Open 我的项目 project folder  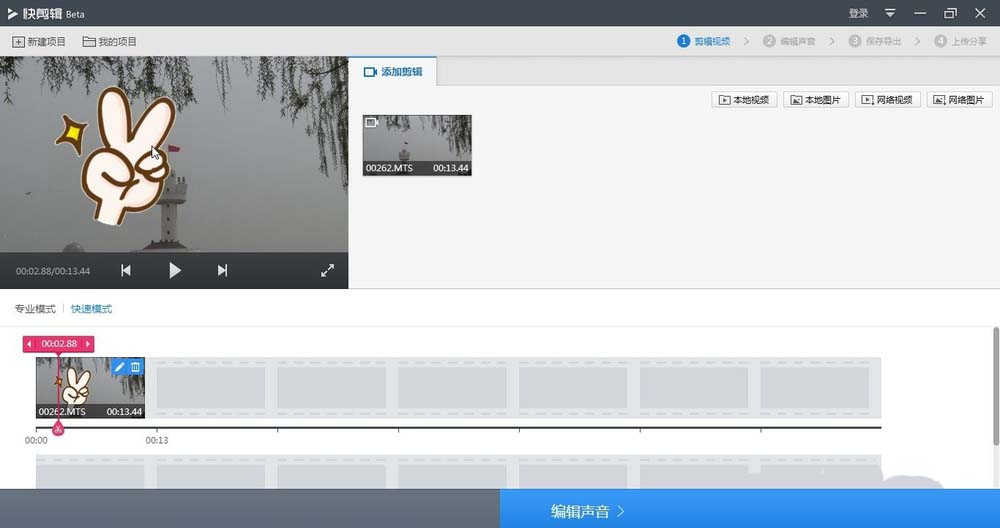pos(109,41)
